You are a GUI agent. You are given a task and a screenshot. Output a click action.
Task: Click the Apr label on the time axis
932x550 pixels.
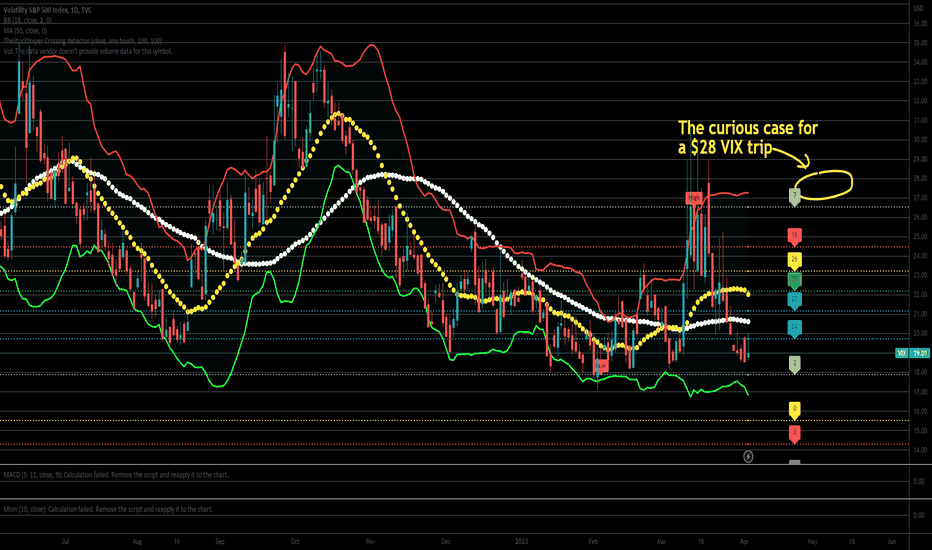pos(744,542)
